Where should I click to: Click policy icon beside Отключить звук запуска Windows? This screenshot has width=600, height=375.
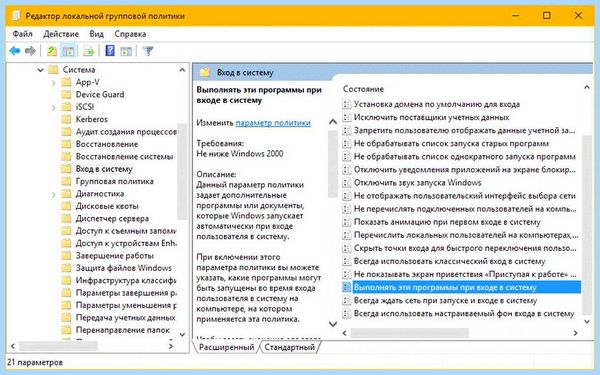click(x=346, y=183)
